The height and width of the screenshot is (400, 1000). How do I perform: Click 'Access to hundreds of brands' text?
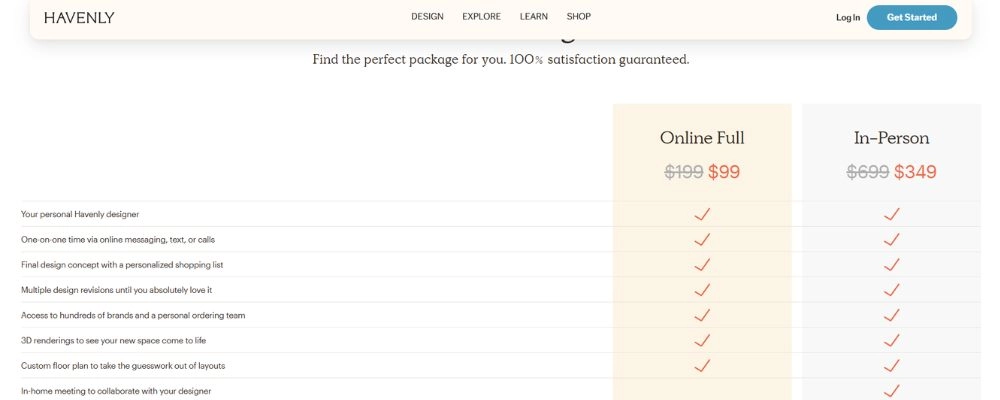click(x=133, y=315)
